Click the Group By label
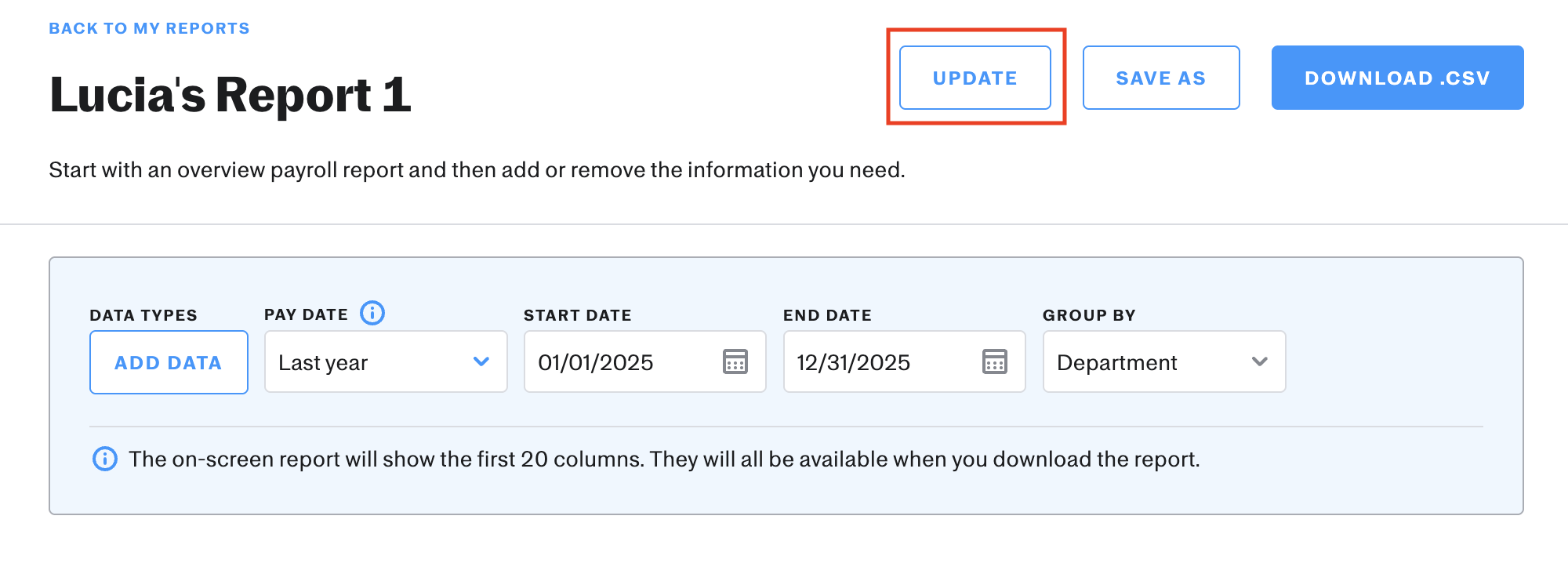This screenshot has width=1568, height=563. [1088, 315]
